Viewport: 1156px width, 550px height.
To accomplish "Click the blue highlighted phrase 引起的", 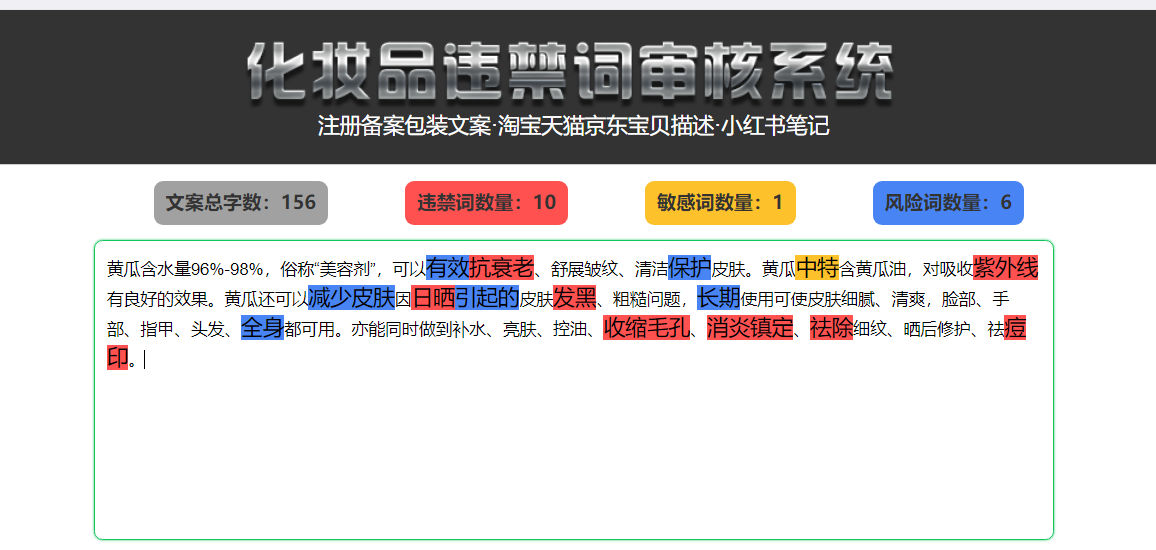I will (x=487, y=298).
